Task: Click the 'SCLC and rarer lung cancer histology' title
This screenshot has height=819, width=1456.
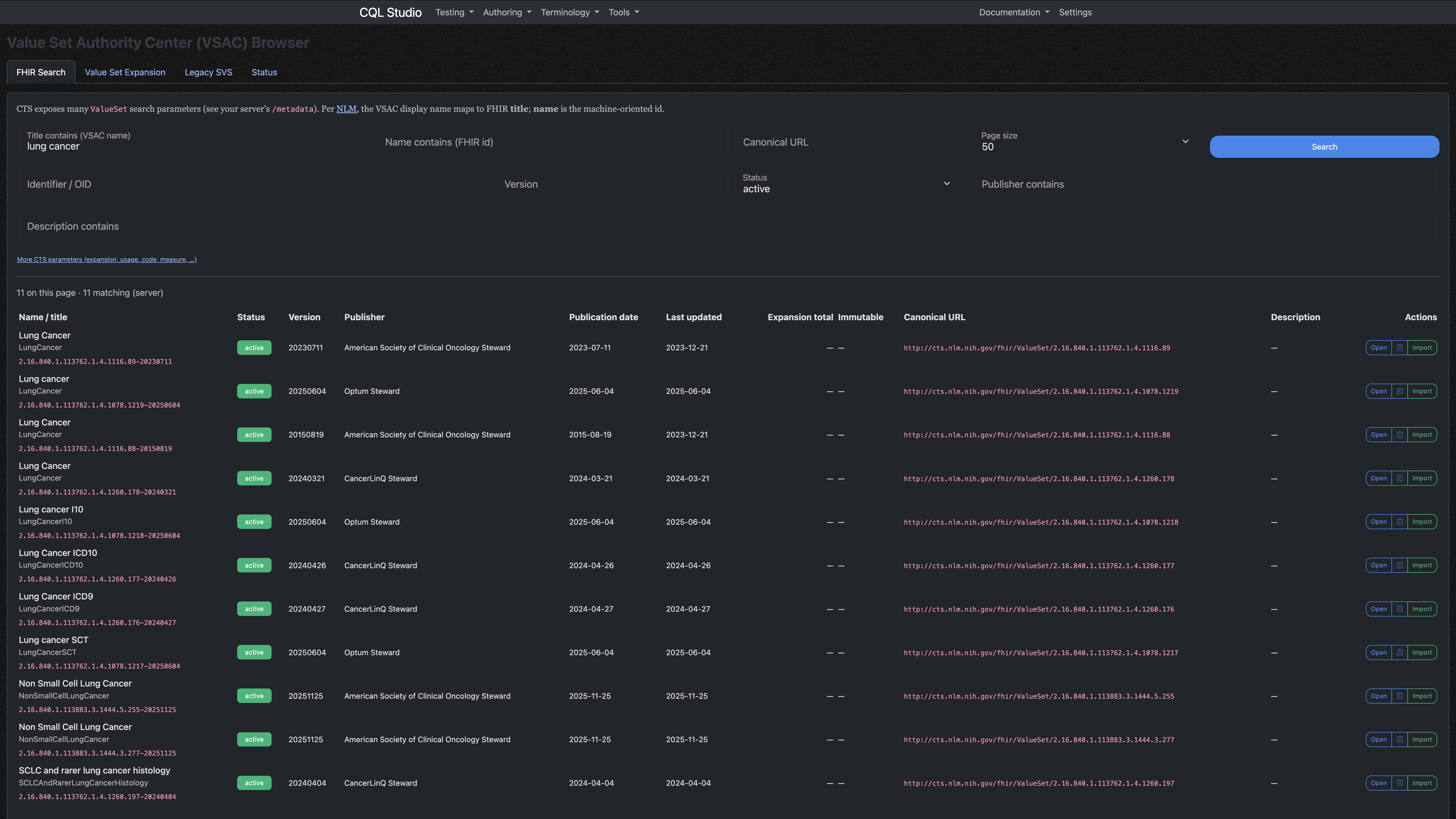Action: [94, 770]
